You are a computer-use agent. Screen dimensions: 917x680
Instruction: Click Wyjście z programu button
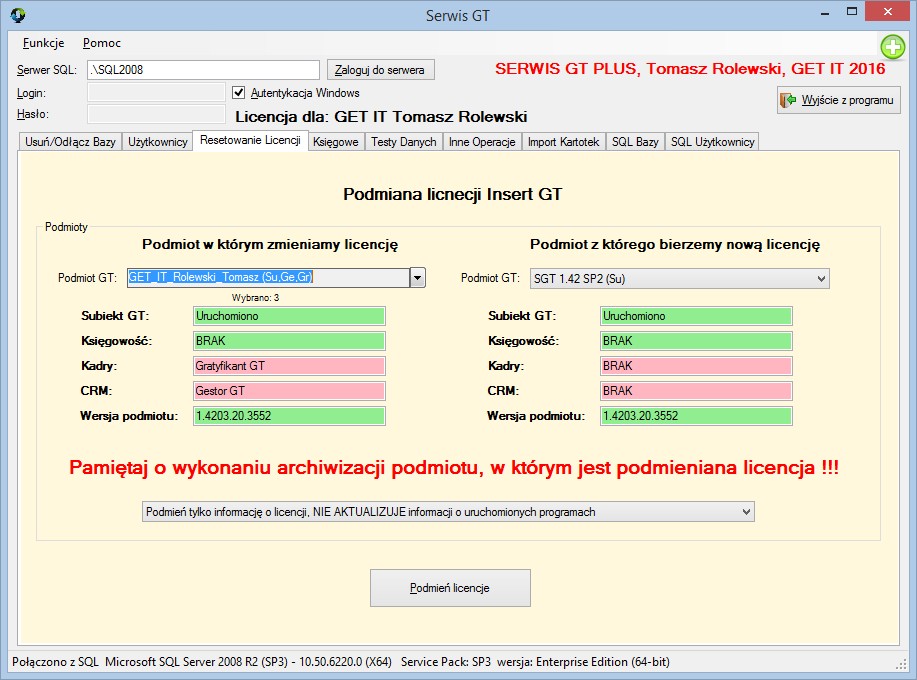pos(839,100)
